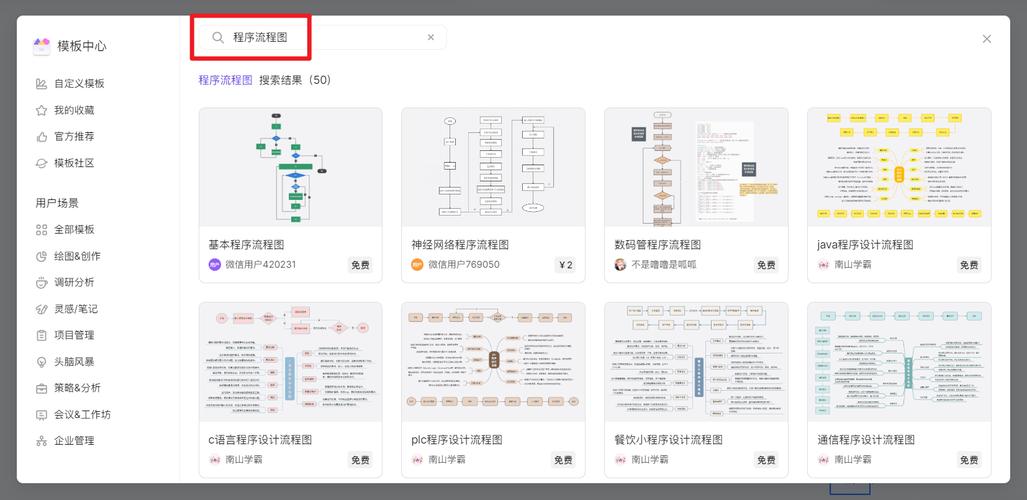Image resolution: width=1027 pixels, height=500 pixels.
Task: Click the icon beside 灵感/笔记
Action: (41, 309)
